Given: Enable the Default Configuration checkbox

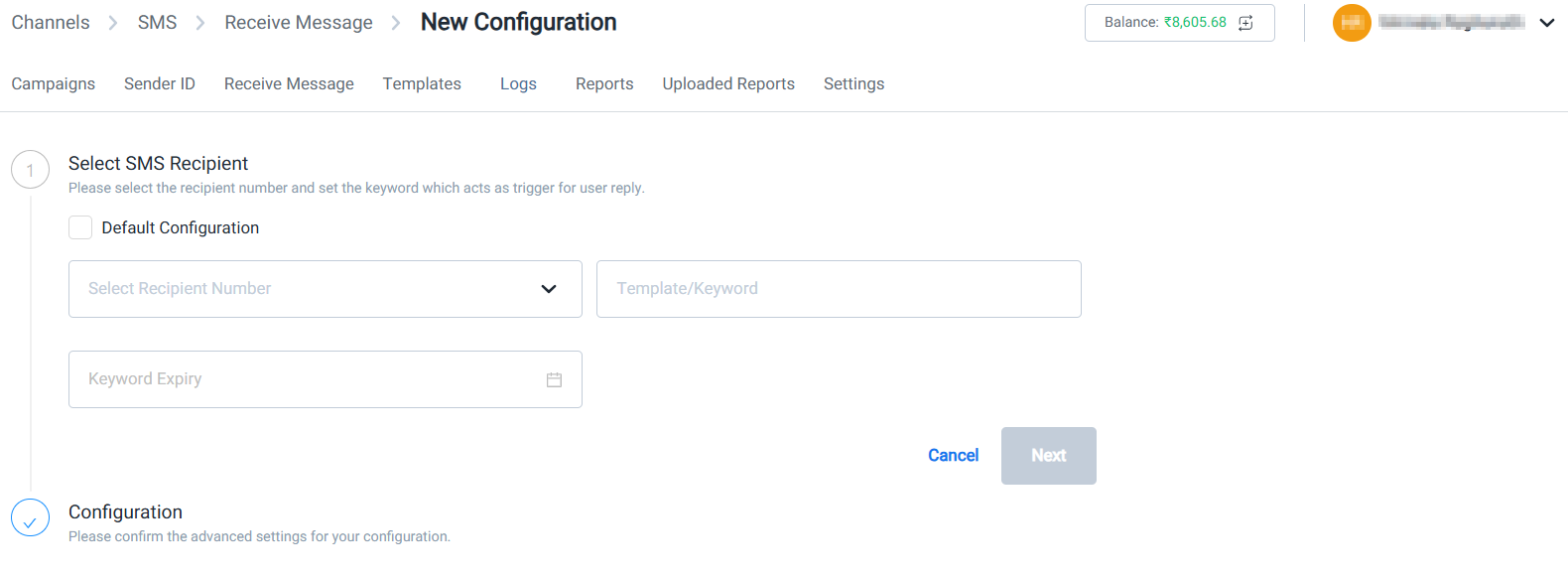Looking at the screenshot, I should point(80,227).
